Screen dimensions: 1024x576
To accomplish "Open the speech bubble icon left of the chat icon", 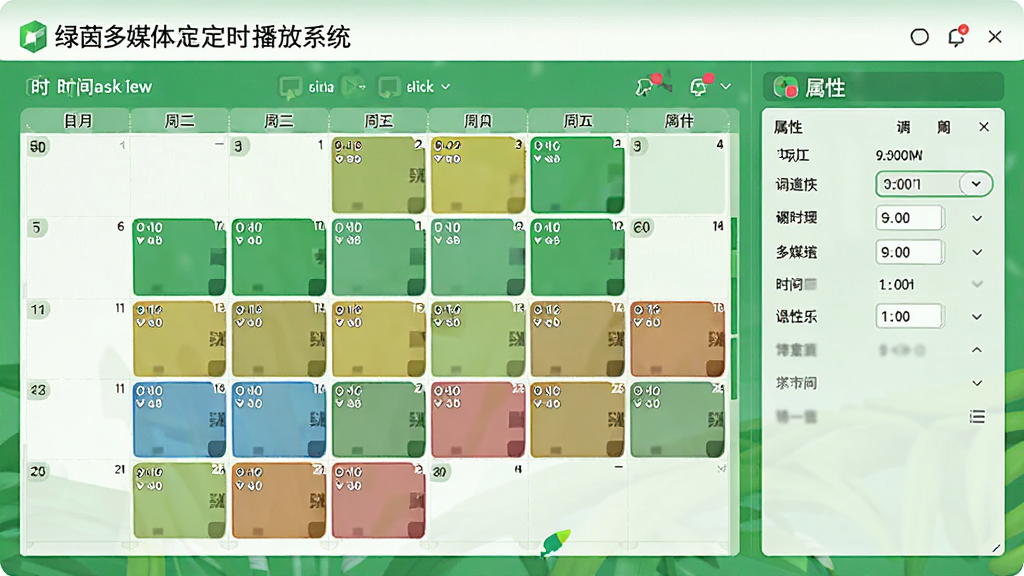I will point(648,86).
